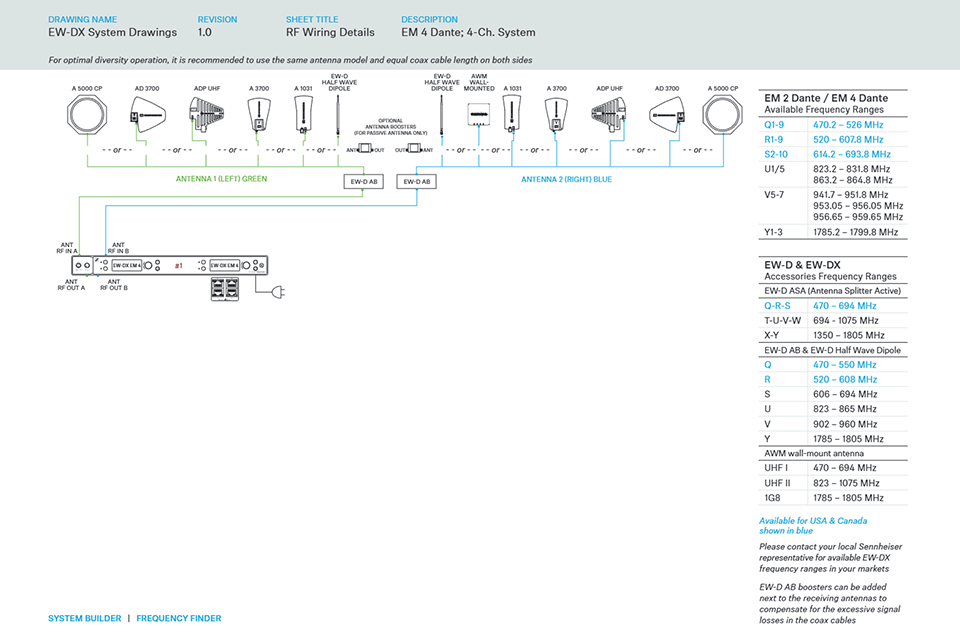This screenshot has height=640, width=960.
Task: Click the T-U-V-W row label
Action: point(782,320)
